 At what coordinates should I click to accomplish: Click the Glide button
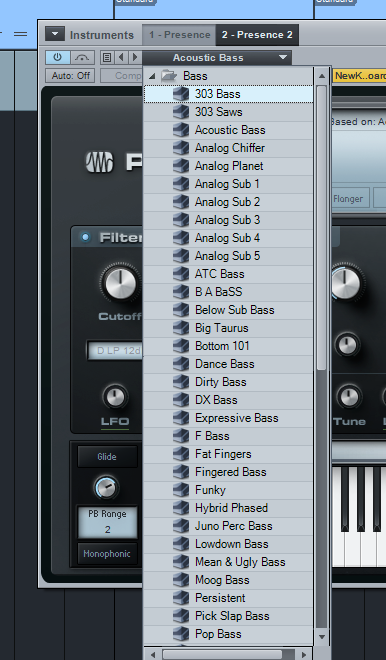(x=107, y=457)
